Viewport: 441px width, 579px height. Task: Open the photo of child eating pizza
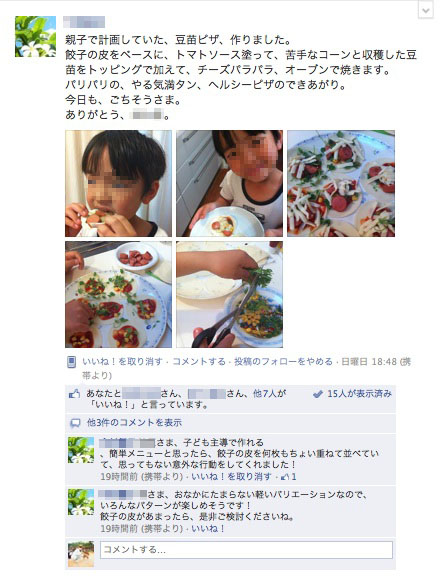[119, 184]
